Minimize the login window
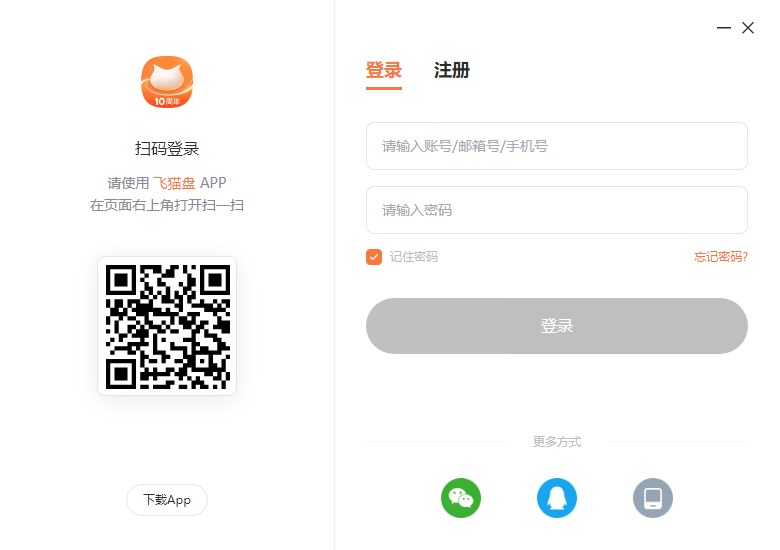Screen dimensions: 780x550 (723, 28)
